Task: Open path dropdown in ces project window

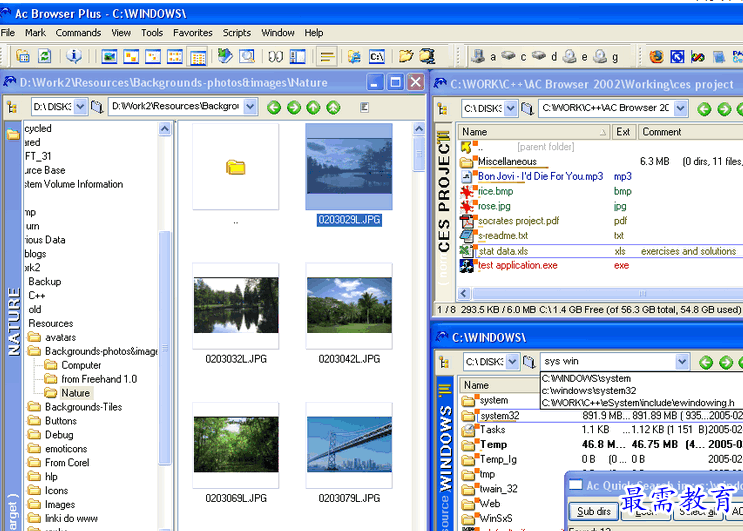Action: [x=680, y=108]
